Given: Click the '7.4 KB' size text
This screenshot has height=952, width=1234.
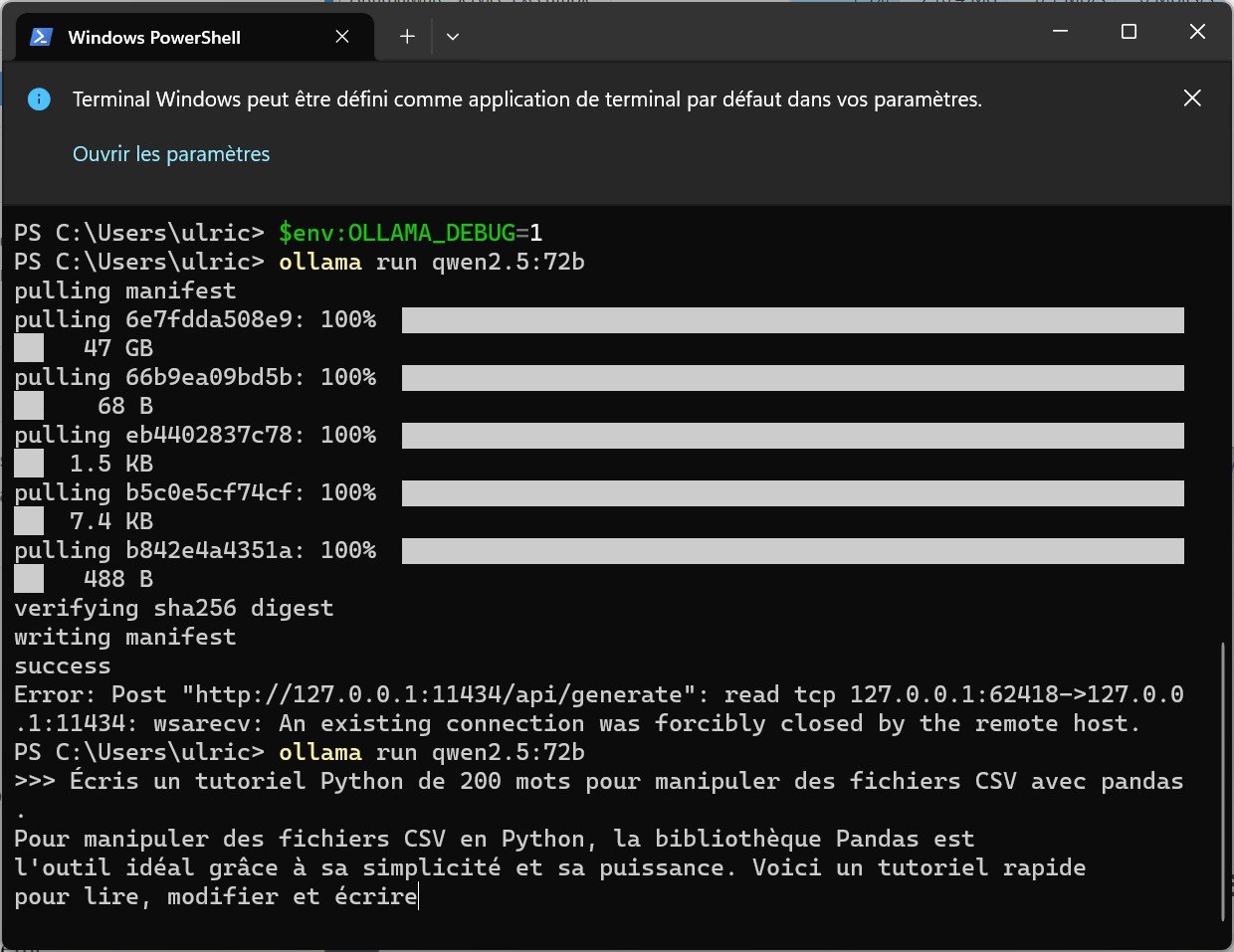Looking at the screenshot, I should (x=111, y=521).
